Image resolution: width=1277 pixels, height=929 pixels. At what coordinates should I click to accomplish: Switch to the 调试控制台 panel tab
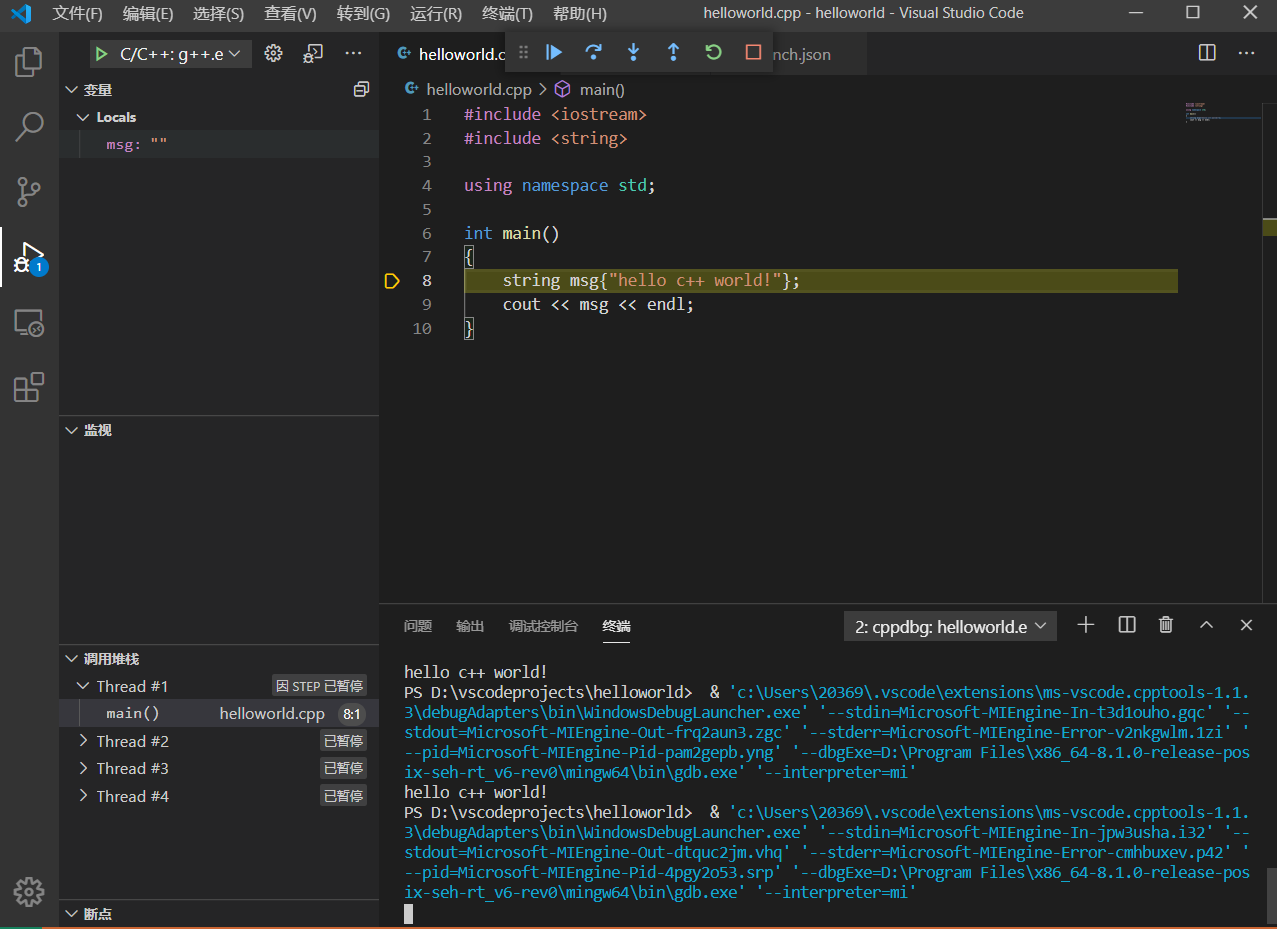(x=543, y=626)
